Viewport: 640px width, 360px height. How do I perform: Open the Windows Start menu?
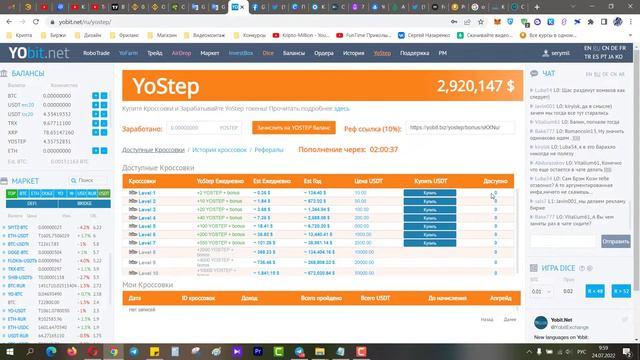point(9,351)
